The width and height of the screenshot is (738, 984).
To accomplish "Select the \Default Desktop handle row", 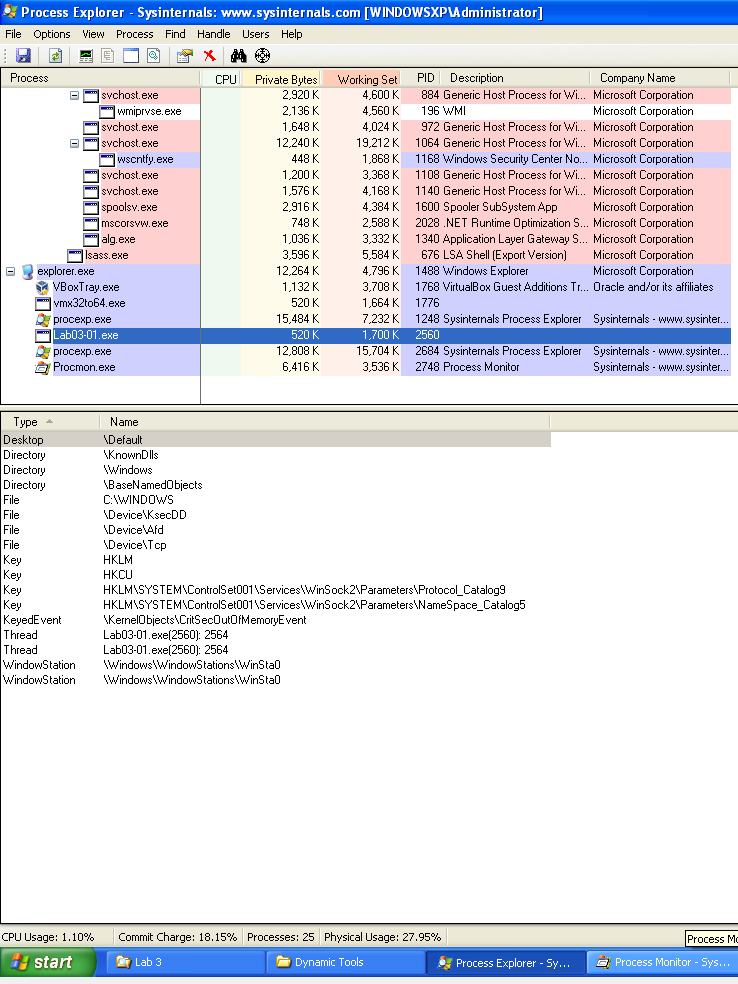I will (275, 440).
